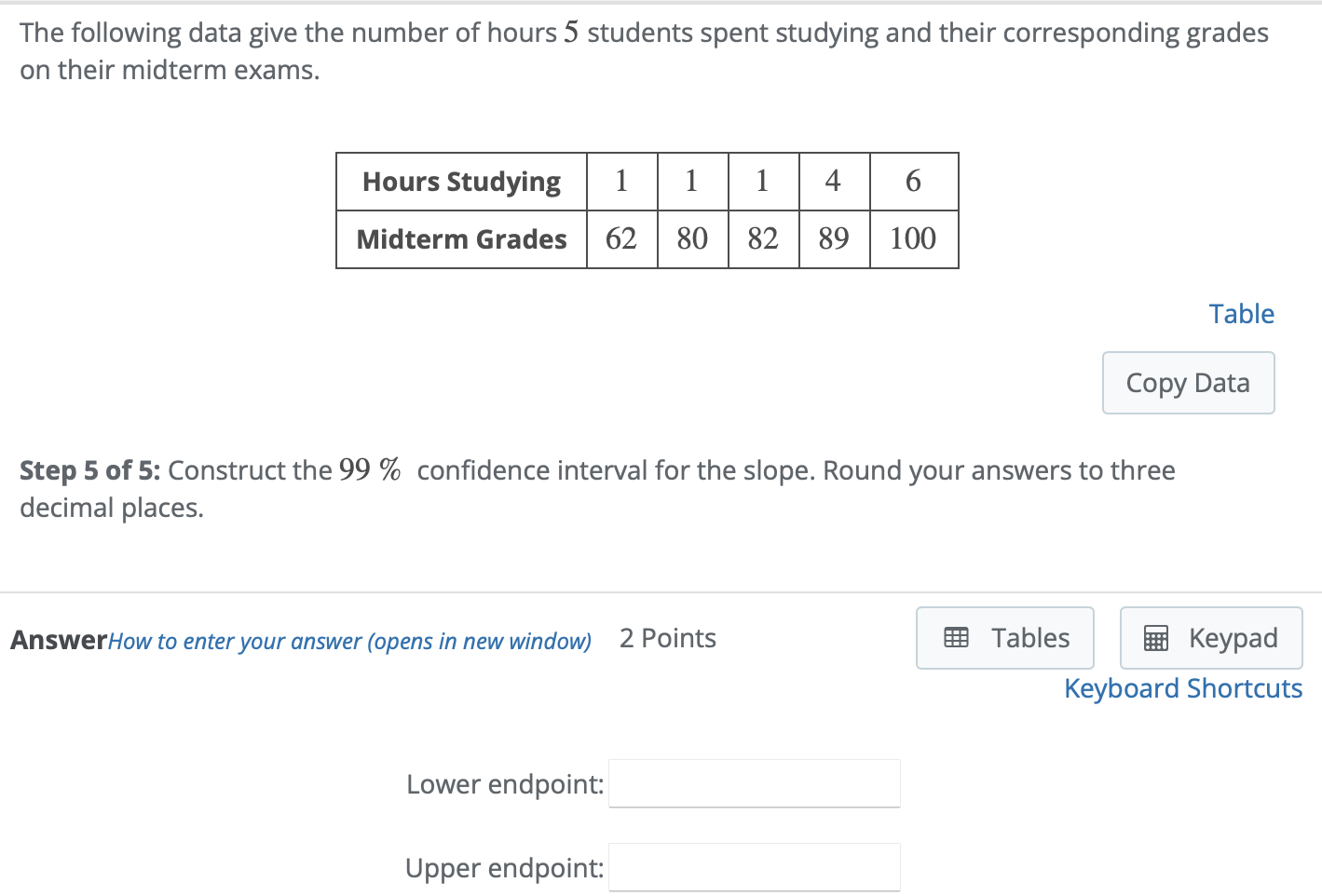Screen dimensions: 1322x896
Task: Select the grade 82 table cell
Action: 762,239
